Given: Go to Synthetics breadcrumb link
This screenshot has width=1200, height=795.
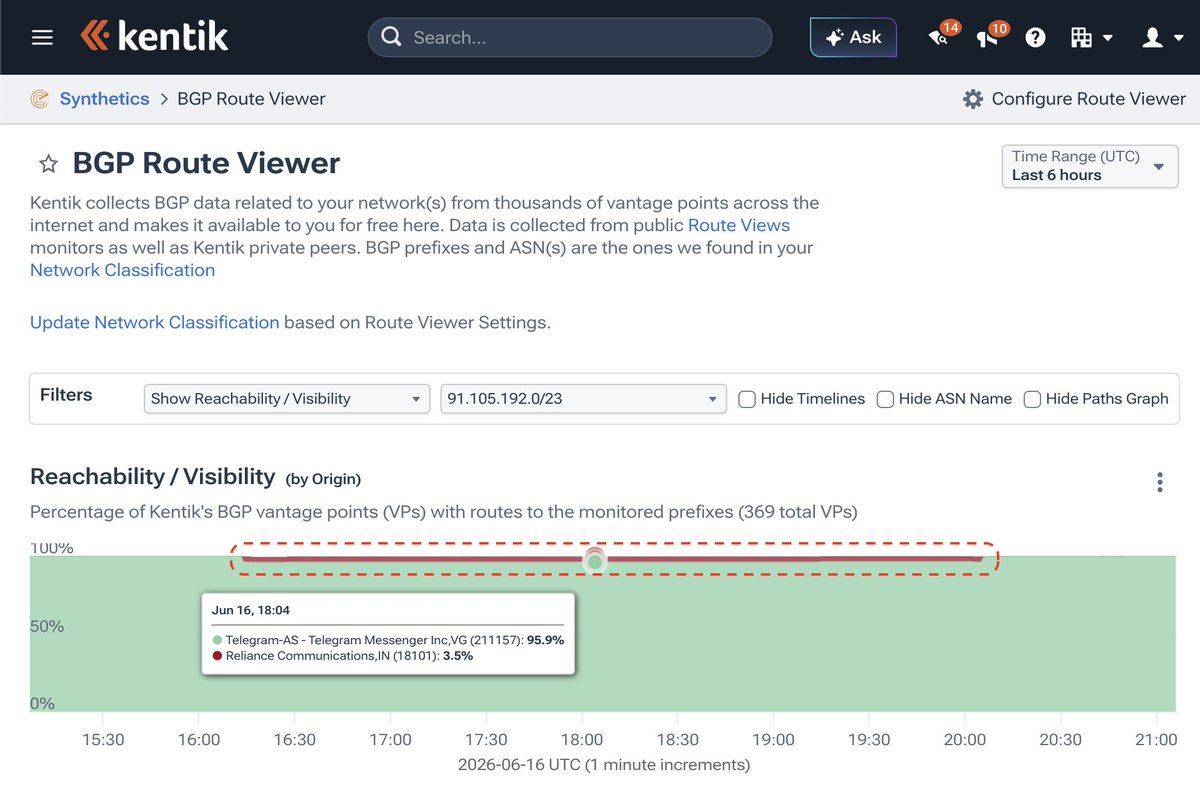Looking at the screenshot, I should click(104, 99).
